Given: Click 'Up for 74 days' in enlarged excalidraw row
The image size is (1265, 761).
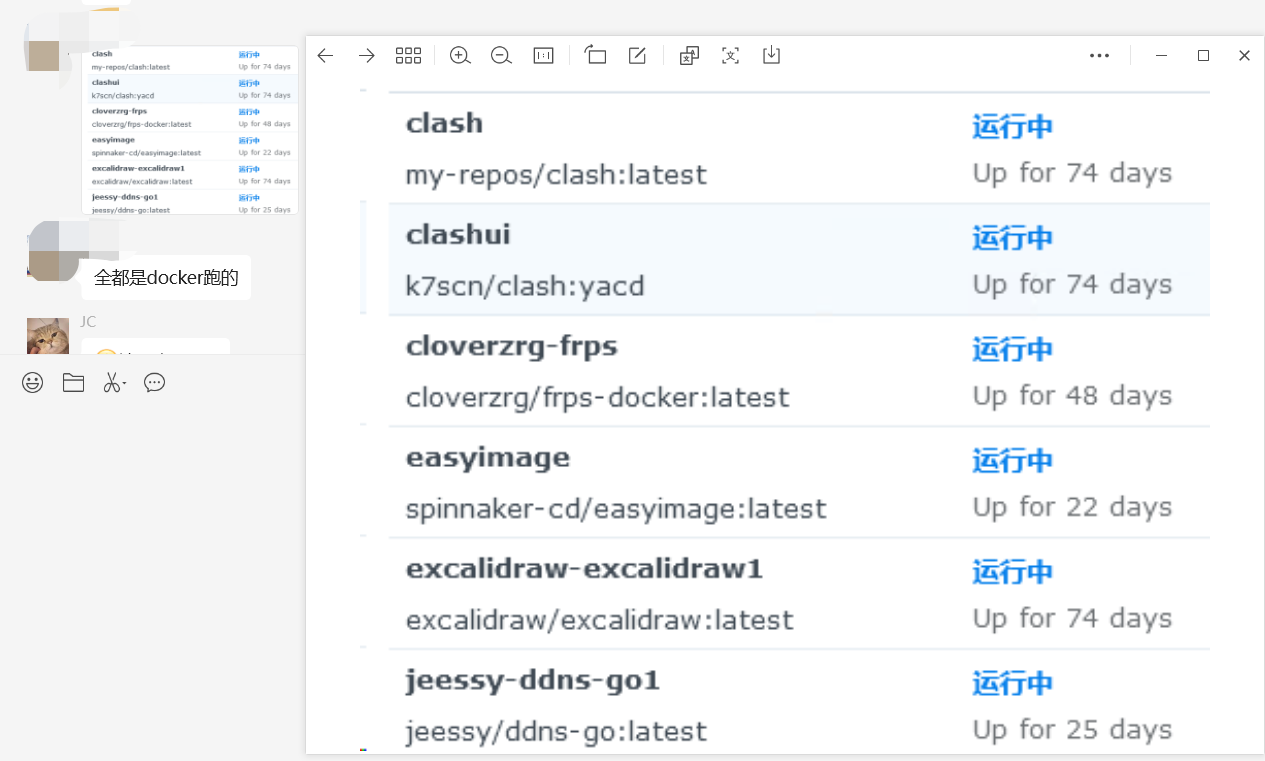Looking at the screenshot, I should (1072, 619).
